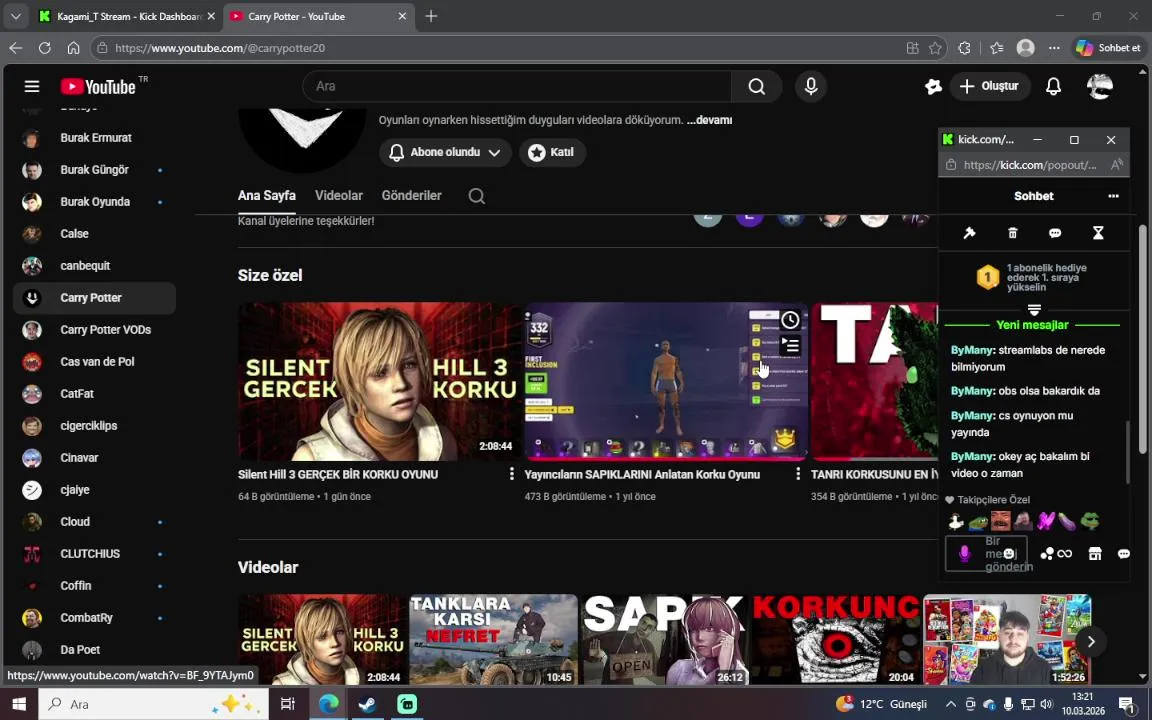Click the hourglass slow-mode icon

coord(1098,233)
